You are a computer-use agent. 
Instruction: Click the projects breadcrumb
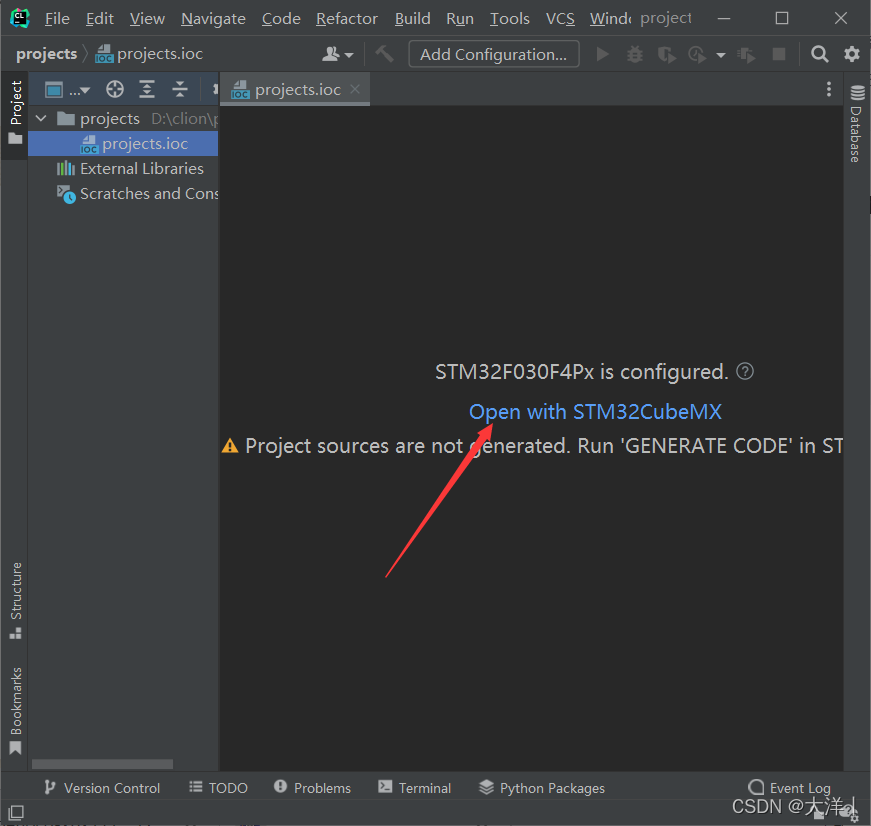tap(47, 54)
